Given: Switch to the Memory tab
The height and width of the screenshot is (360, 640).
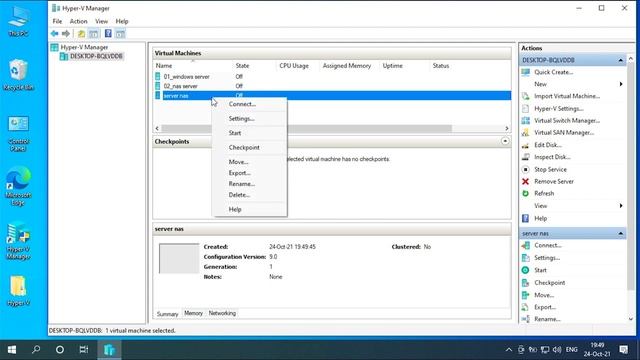Looking at the screenshot, I should (193, 313).
